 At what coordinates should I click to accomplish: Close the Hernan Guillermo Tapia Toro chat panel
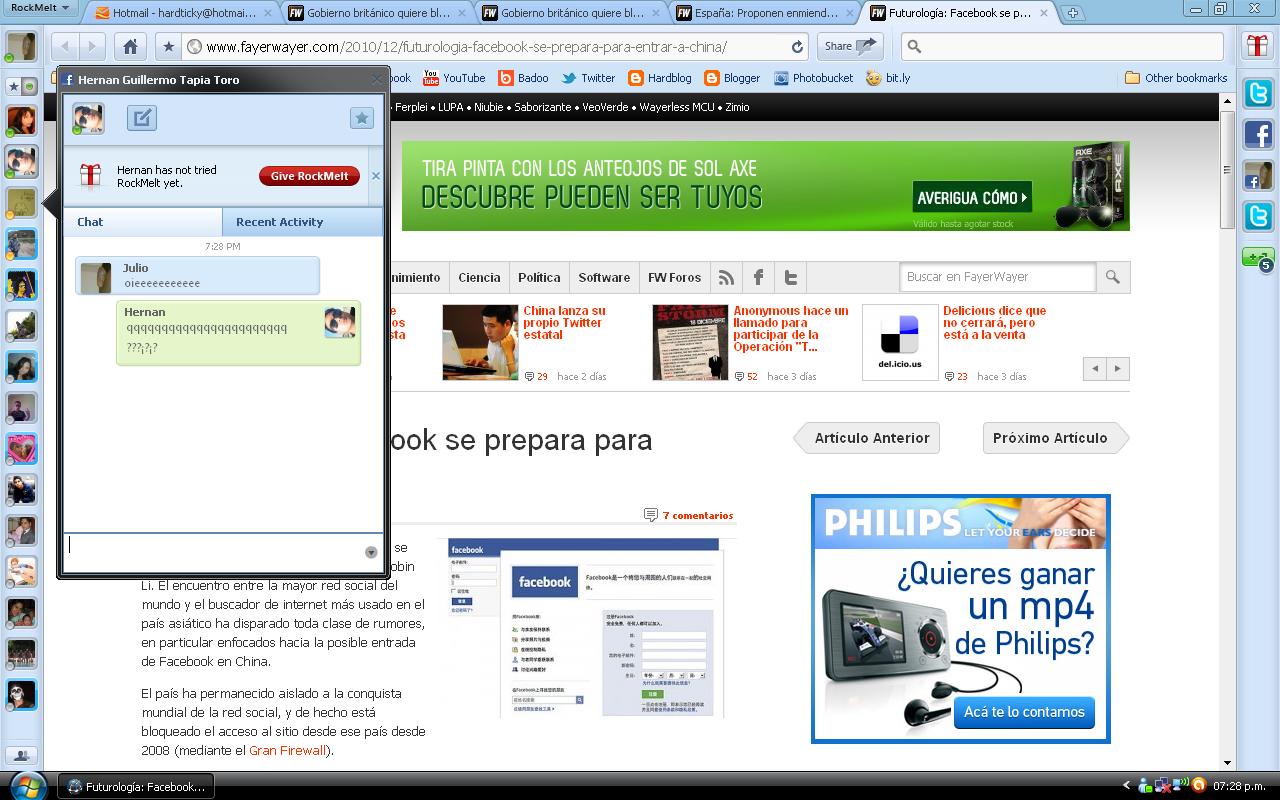[x=377, y=79]
